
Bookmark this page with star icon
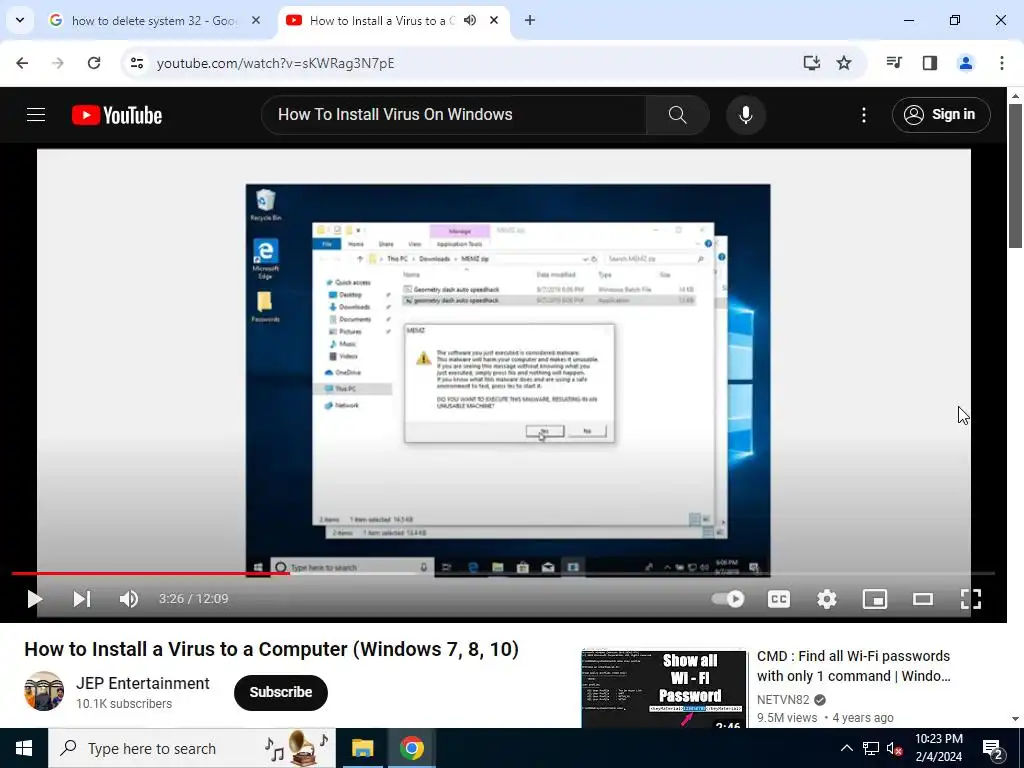tap(844, 63)
